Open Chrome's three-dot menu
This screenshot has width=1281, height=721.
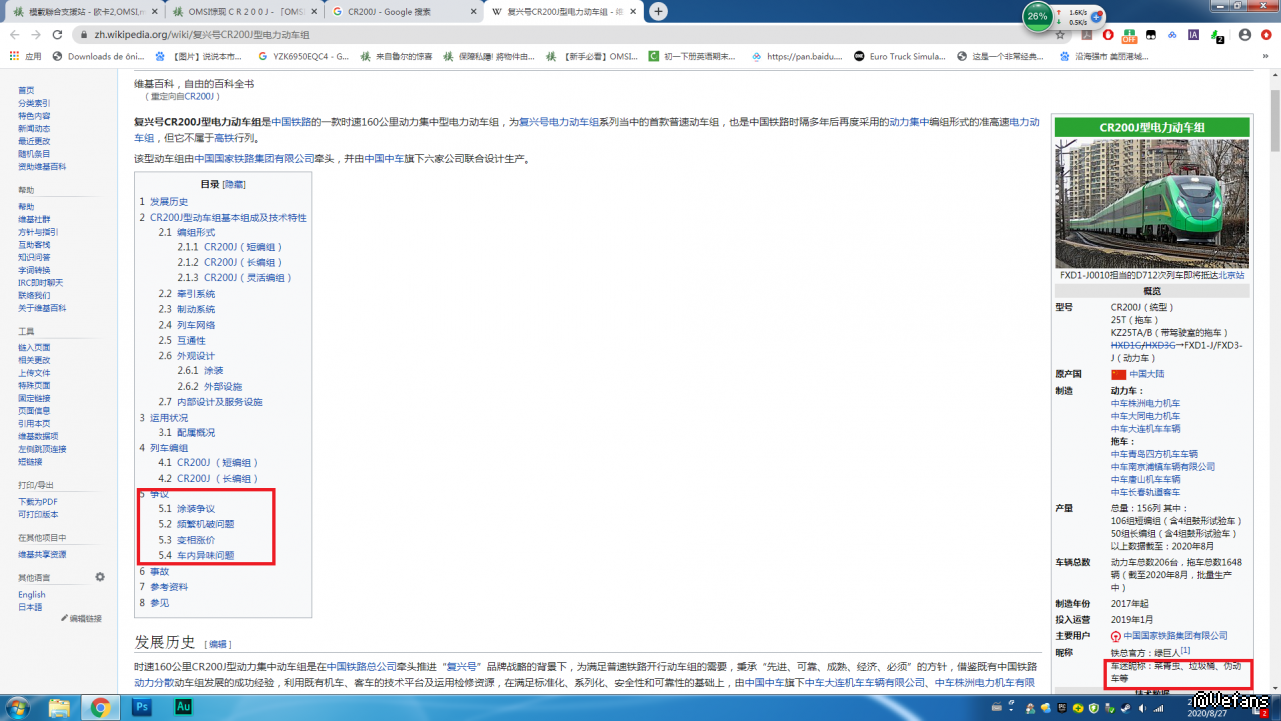click(1268, 34)
